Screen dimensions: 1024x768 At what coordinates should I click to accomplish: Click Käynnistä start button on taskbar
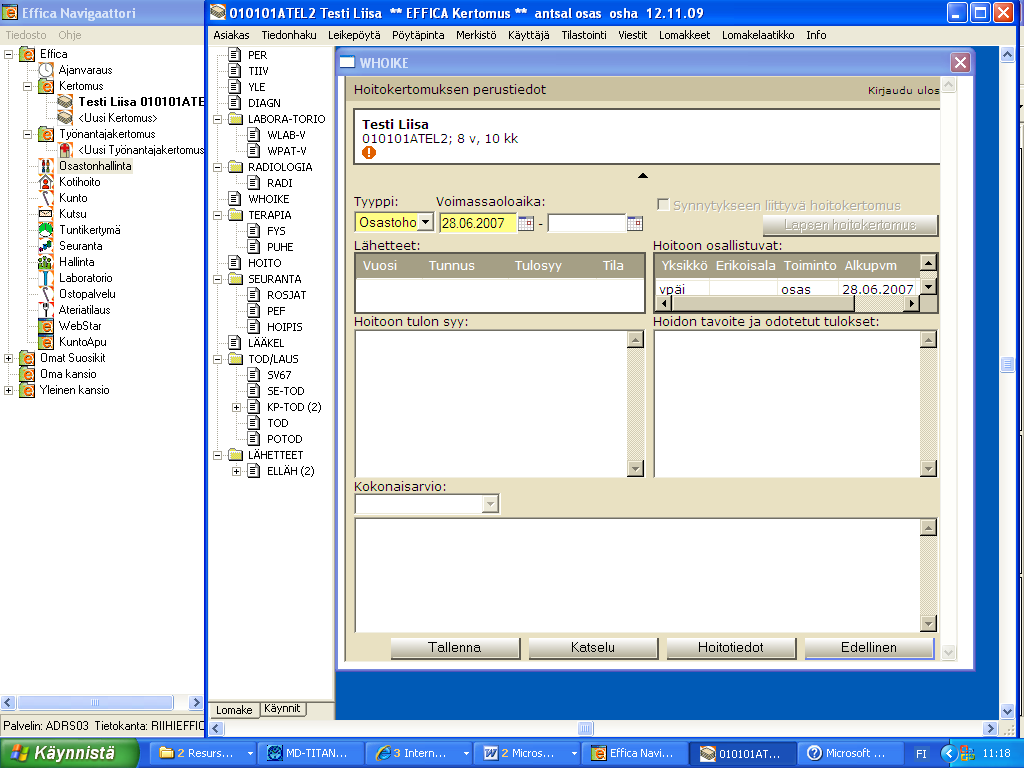point(69,753)
